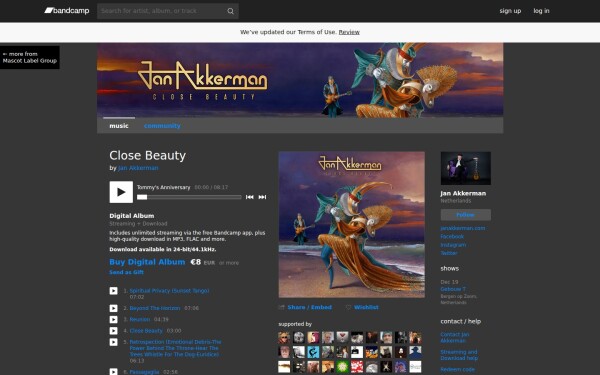Viewport: 600px width, 375px height.
Task: Contact Jan Akkerman
Action: pos(455,338)
